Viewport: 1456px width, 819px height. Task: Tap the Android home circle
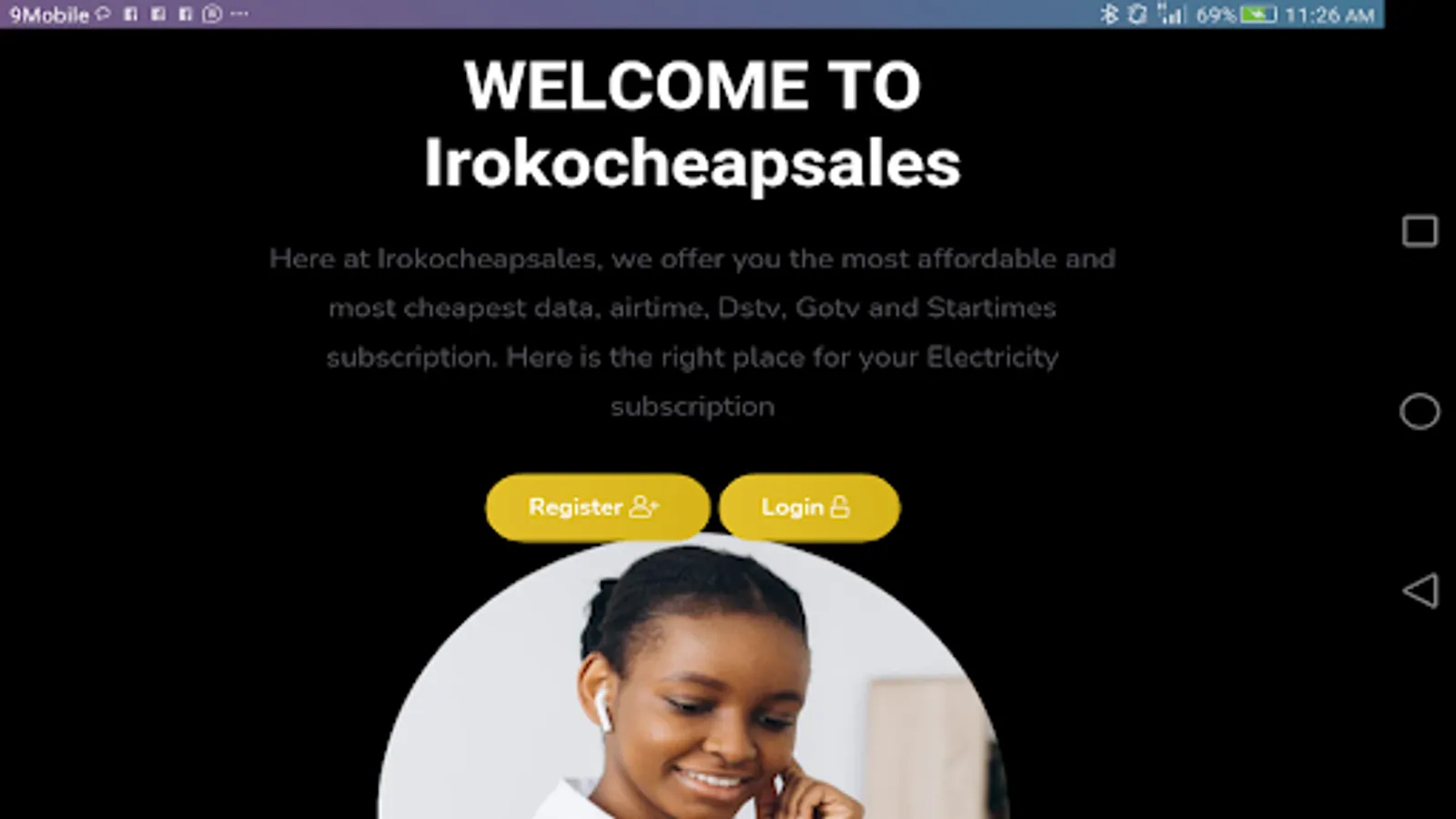[x=1420, y=411]
